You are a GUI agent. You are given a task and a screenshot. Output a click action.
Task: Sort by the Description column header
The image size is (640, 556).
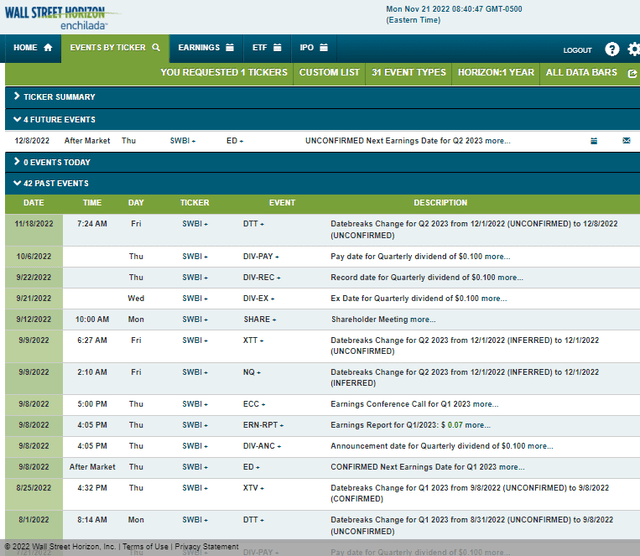[x=440, y=203]
